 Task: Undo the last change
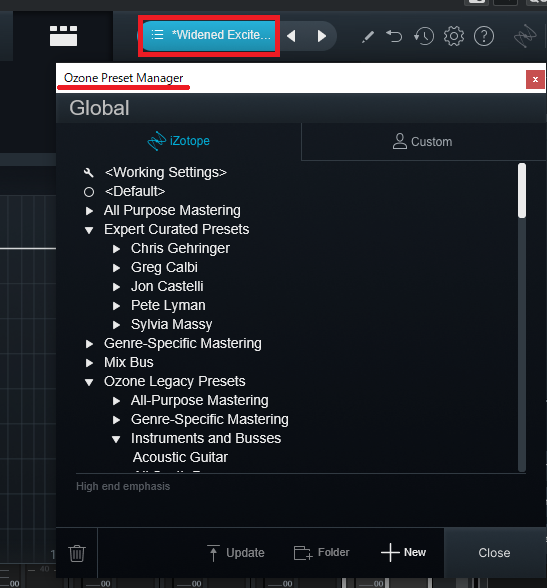(x=394, y=36)
